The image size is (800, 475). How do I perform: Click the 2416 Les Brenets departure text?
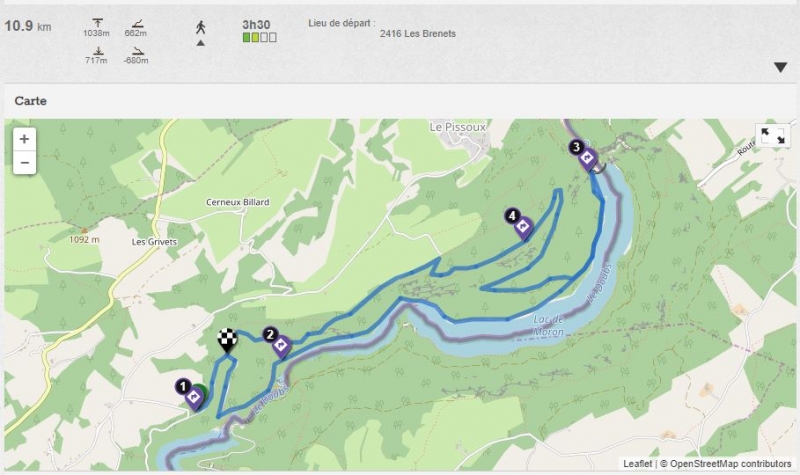pyautogui.click(x=418, y=33)
